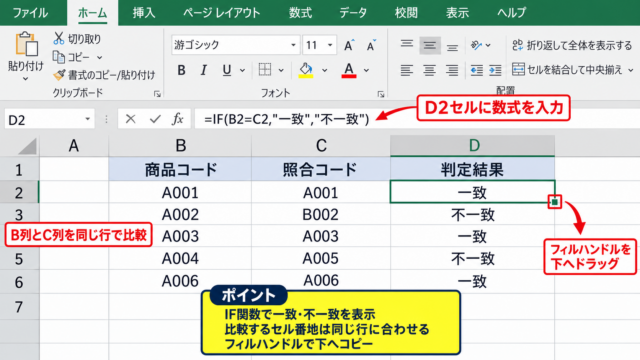Open the Orientation dropdown arrow

pos(488,45)
